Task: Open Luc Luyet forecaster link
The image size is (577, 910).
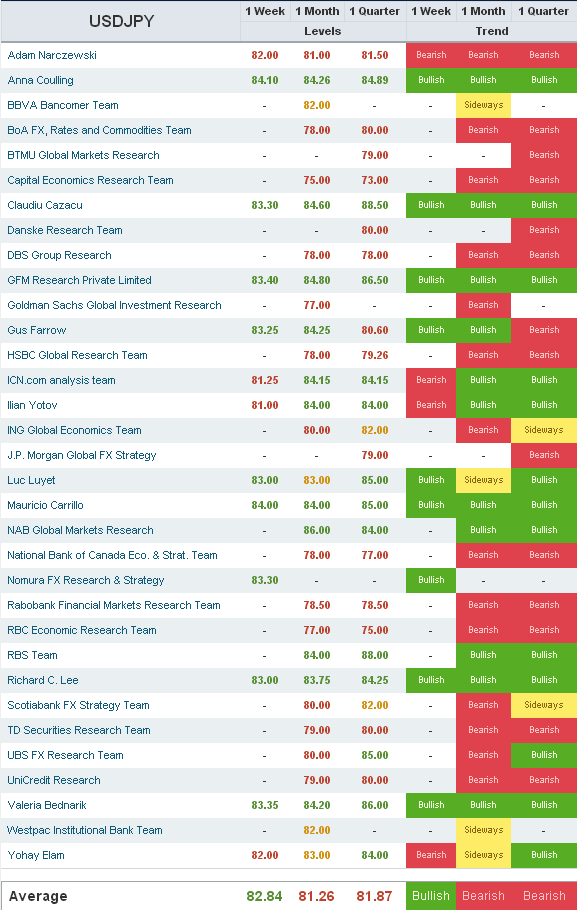Action: (31, 480)
